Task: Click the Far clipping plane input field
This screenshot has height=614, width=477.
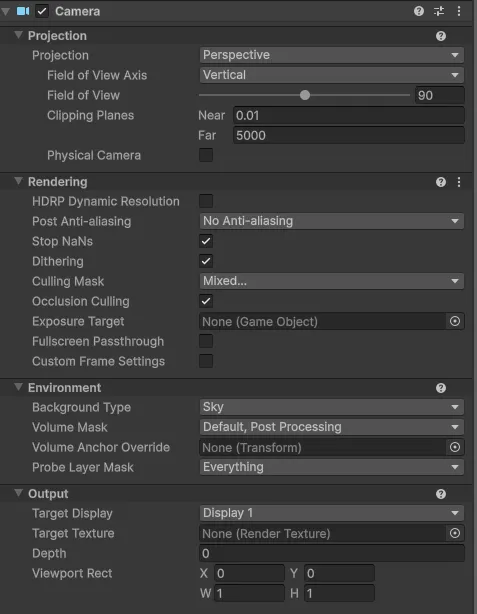Action: (x=349, y=135)
